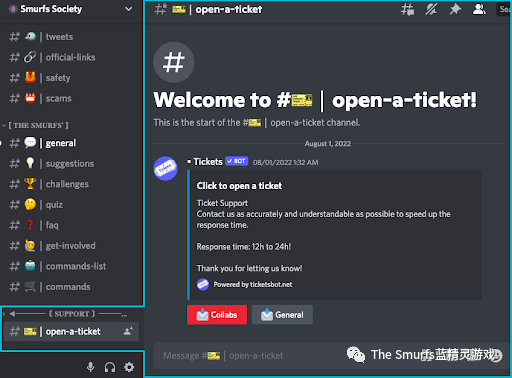512x378 pixels.
Task: Click the Tickets bot username
Action: tap(208, 162)
